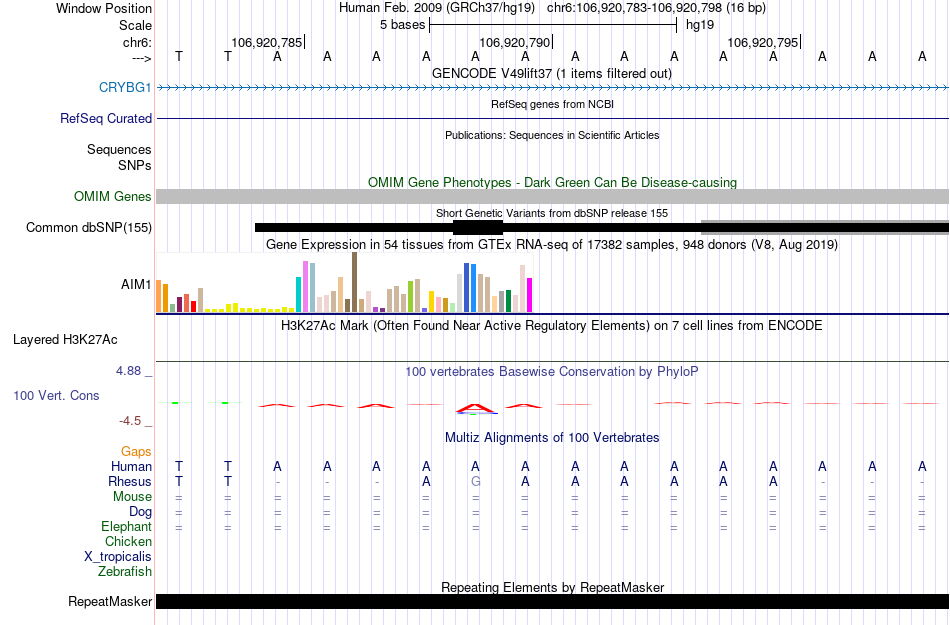The width and height of the screenshot is (950, 625).
Task: Open 'Multiz Alignments of 100 Vertebrates' title
Action: click(552, 437)
